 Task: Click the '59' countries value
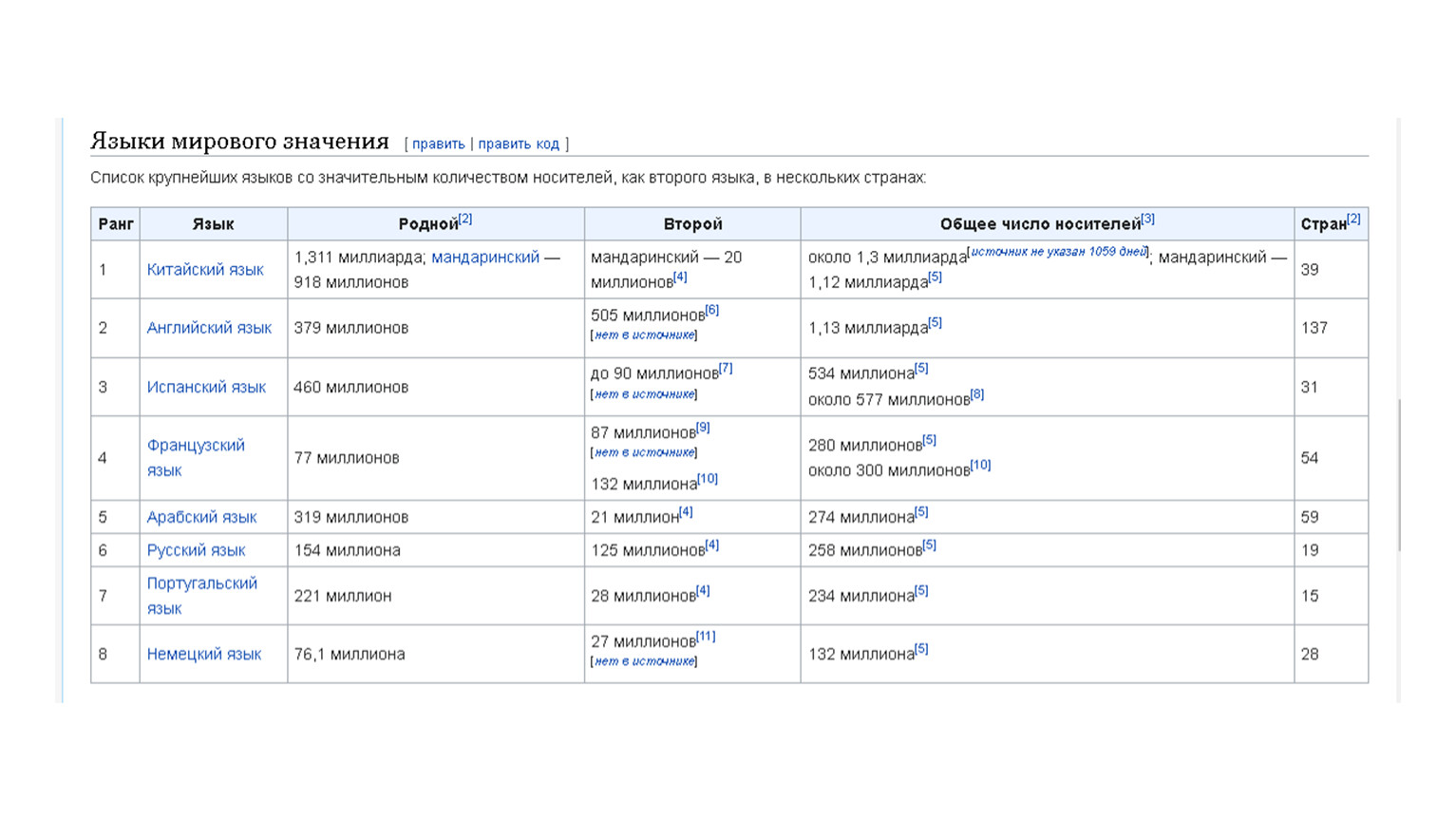[1310, 517]
